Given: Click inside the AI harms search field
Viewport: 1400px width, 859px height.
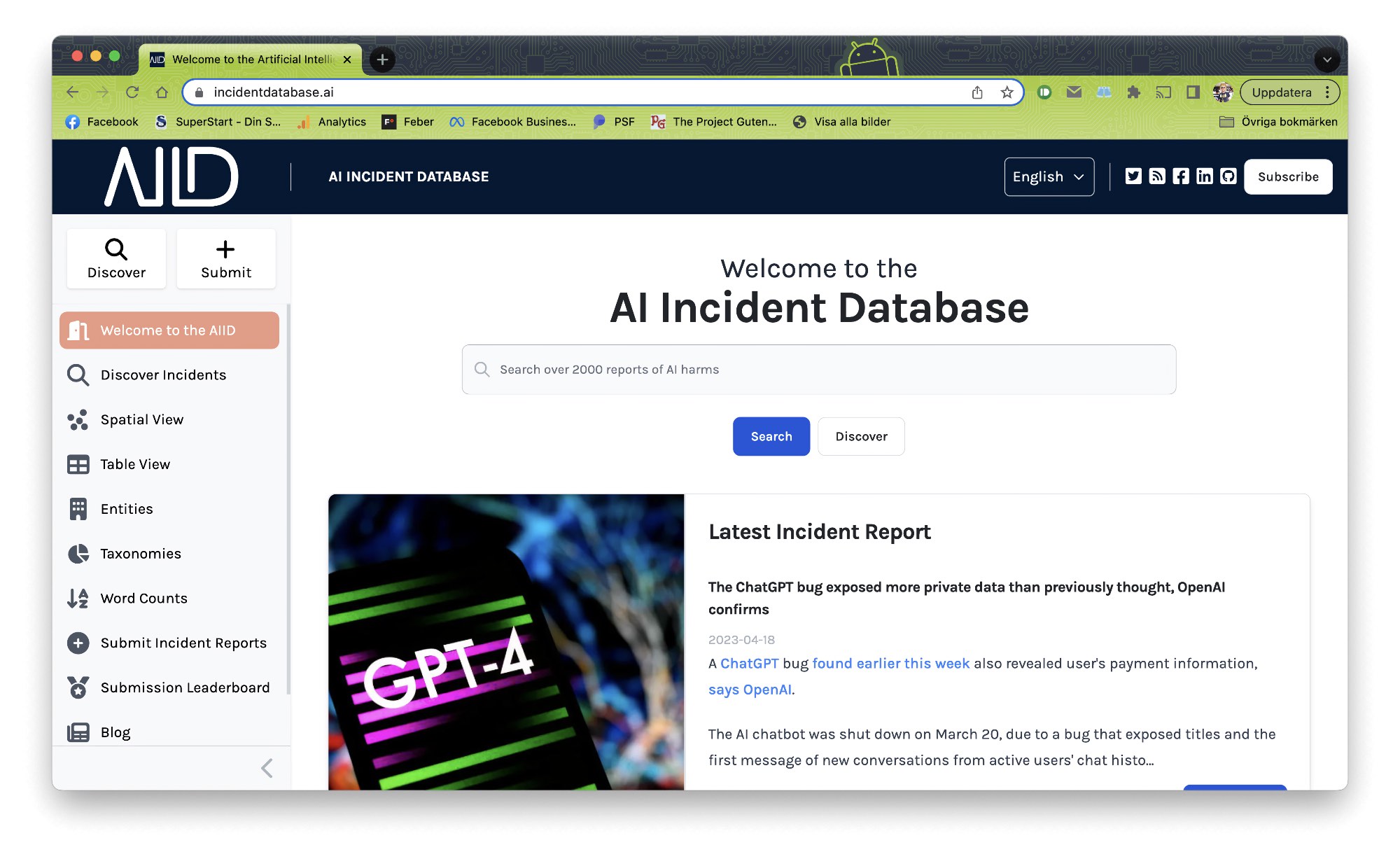Looking at the screenshot, I should (x=818, y=369).
